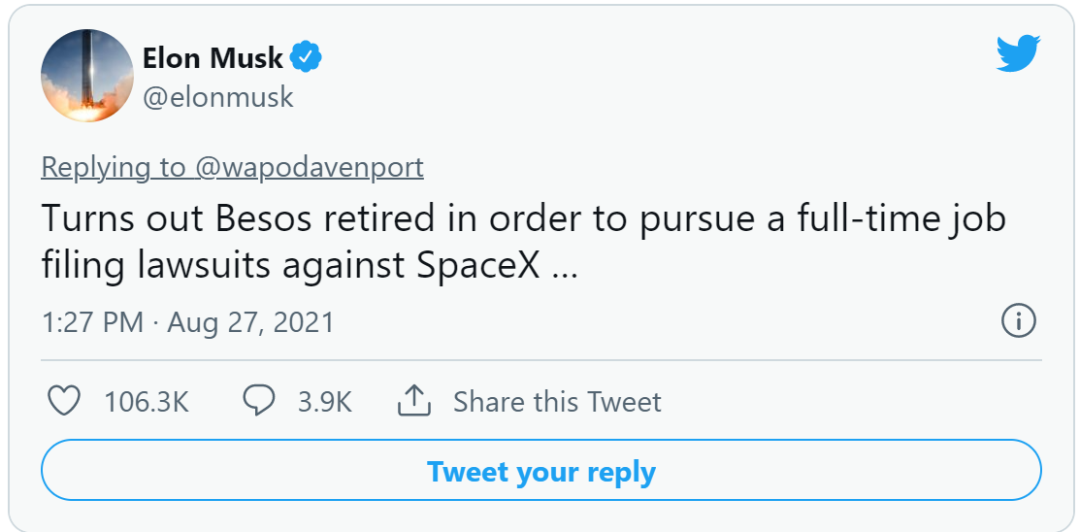Click the share upload arrow icon

point(414,402)
